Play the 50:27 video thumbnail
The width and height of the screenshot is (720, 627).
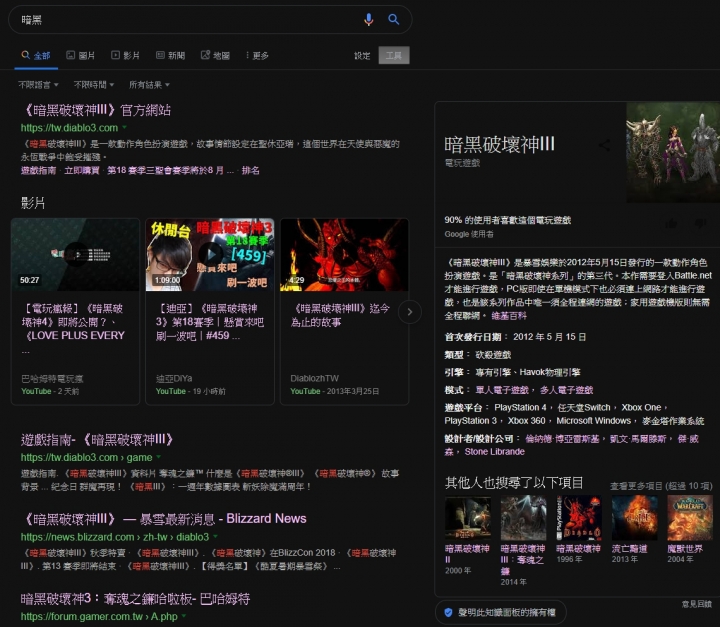75,254
